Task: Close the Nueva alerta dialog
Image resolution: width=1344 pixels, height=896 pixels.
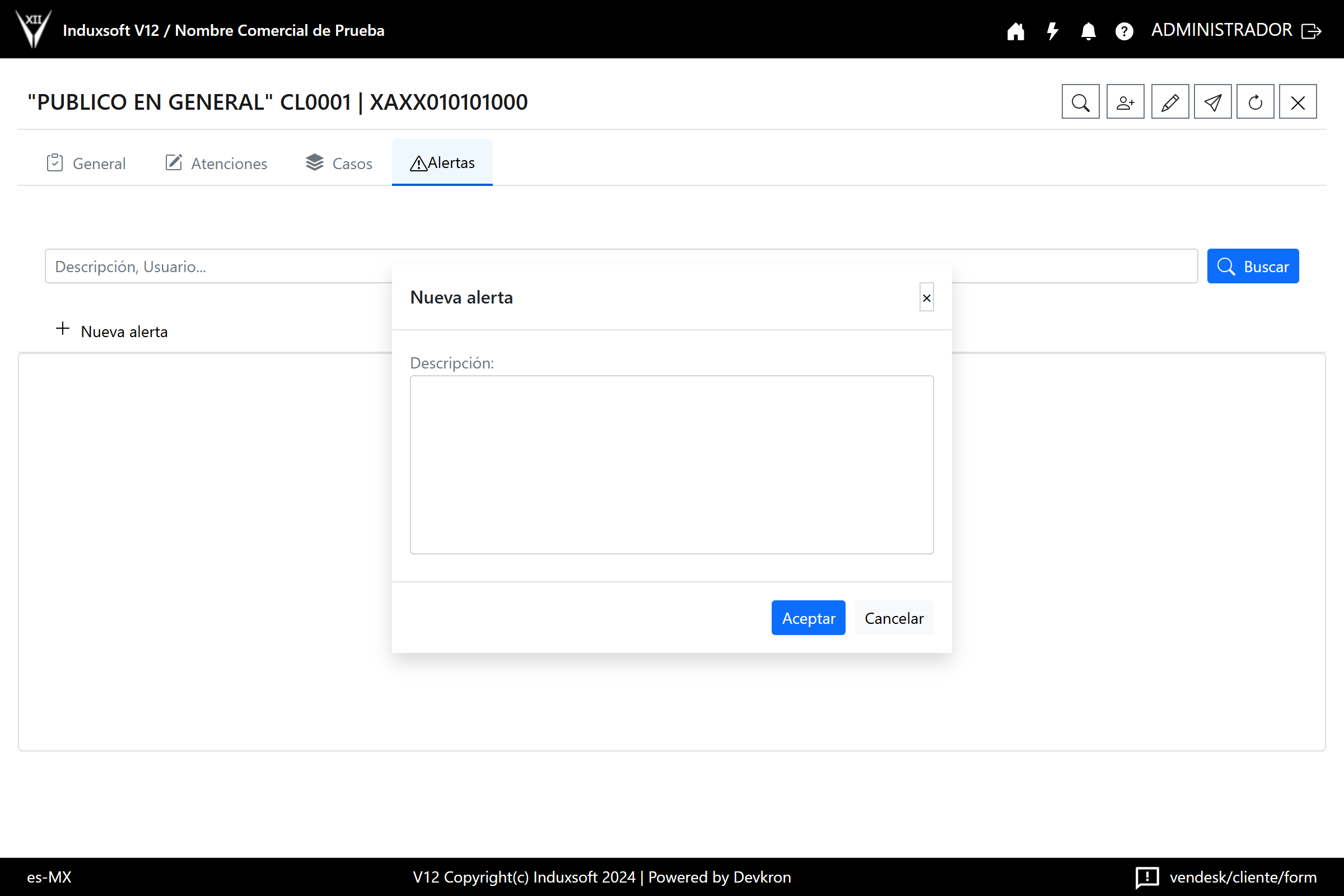Action: (x=926, y=298)
